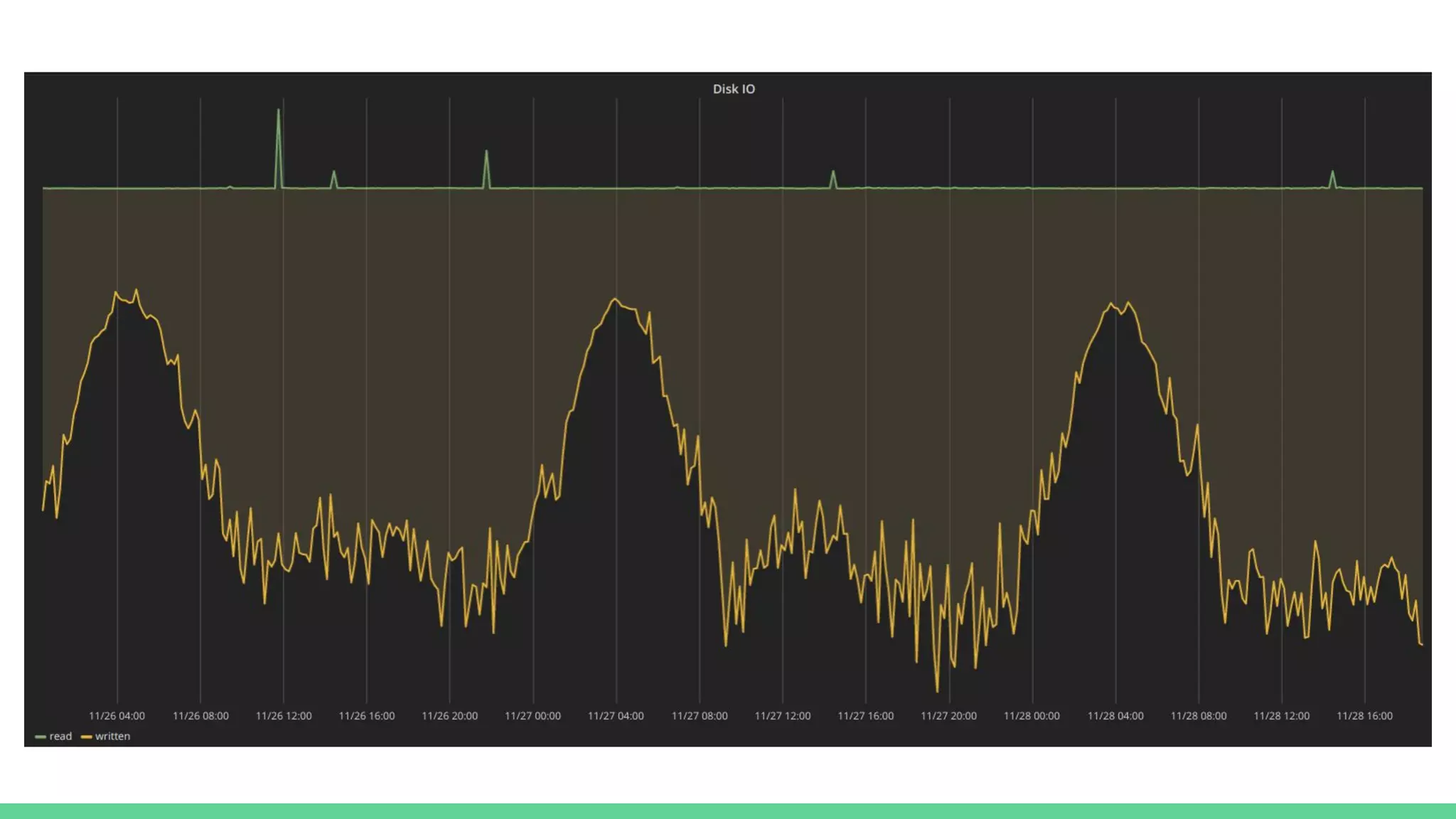The image size is (1456, 819).
Task: Click the 11/27 04:00 axis label
Action: [x=616, y=716]
